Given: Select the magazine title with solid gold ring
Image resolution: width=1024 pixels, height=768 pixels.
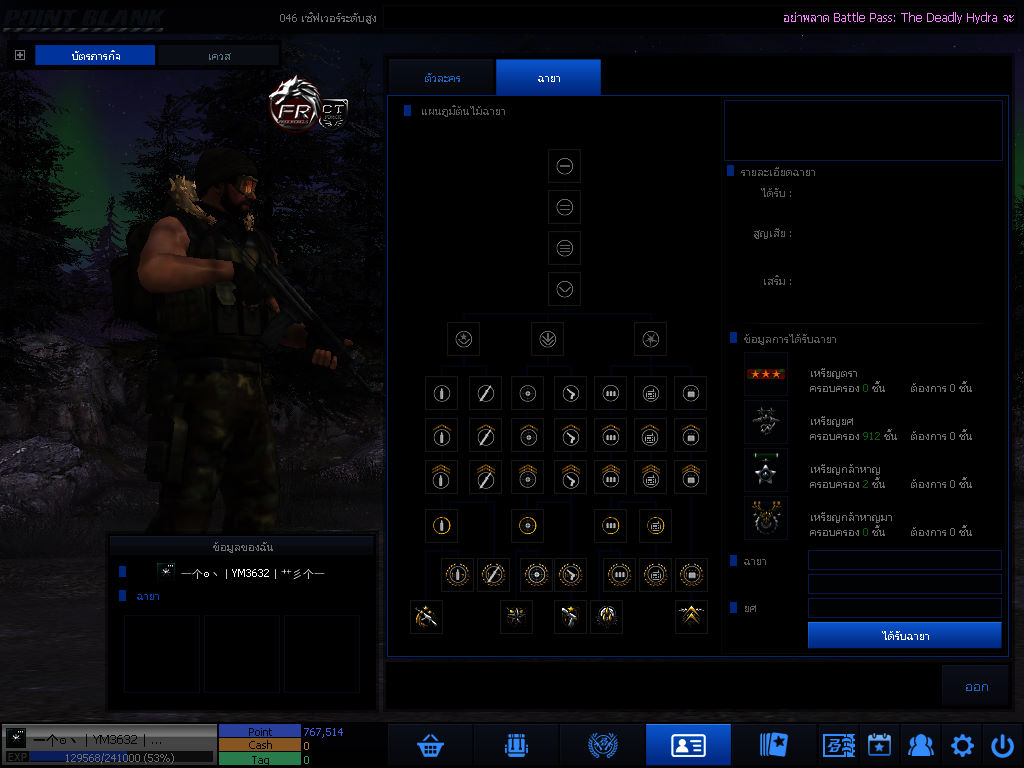Looking at the screenshot, I should 611,526.
